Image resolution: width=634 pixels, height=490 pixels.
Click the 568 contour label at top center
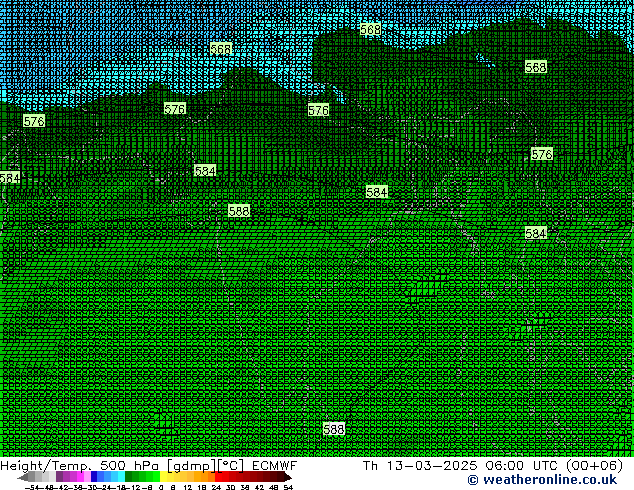click(370, 30)
